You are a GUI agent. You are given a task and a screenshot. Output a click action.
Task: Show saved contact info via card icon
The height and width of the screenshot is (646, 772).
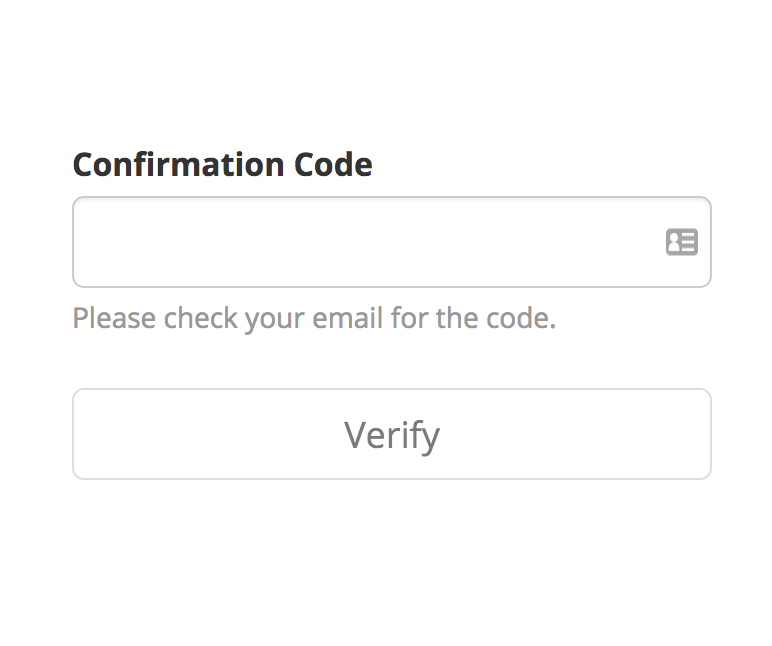click(x=682, y=242)
